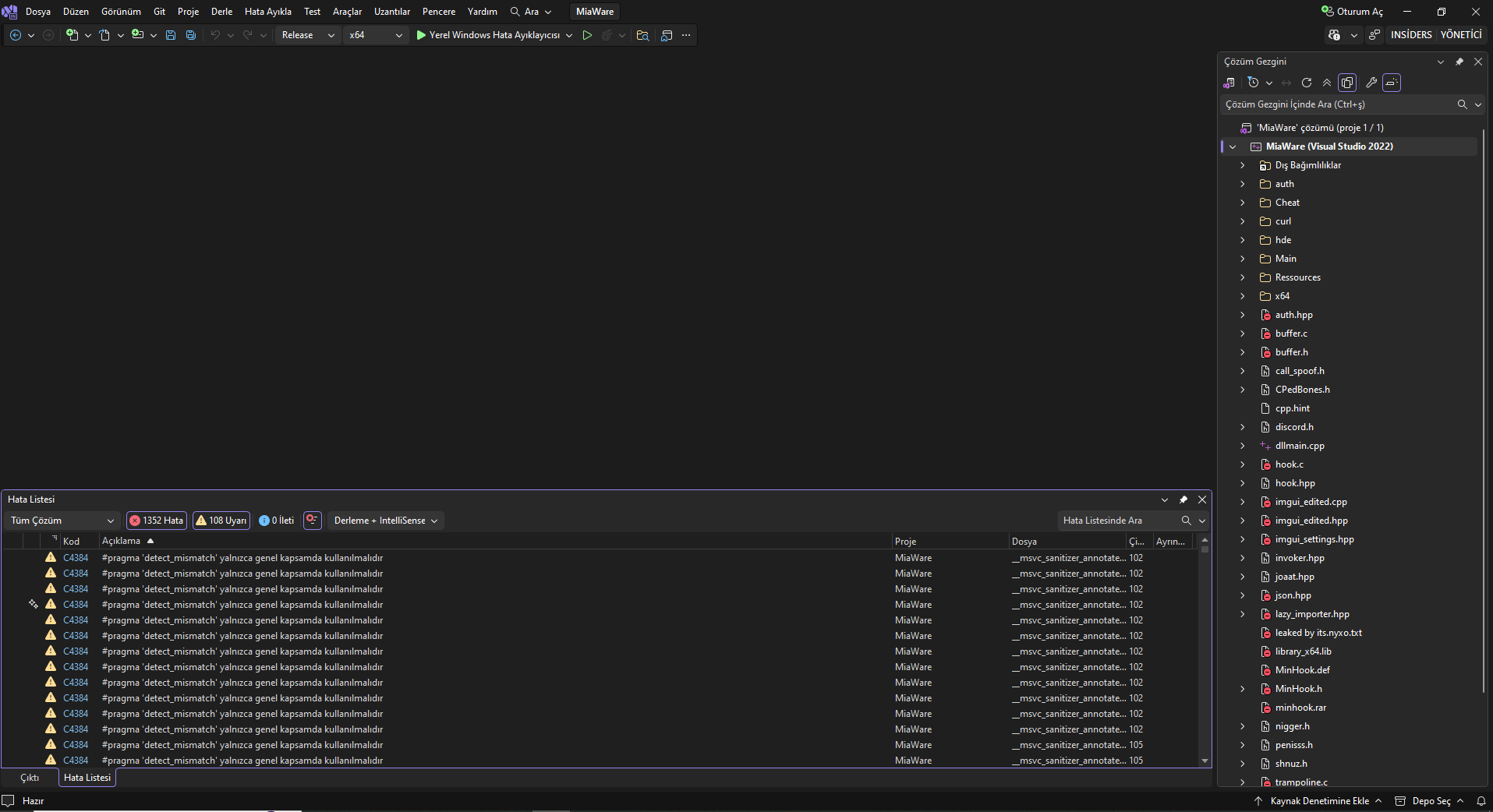This screenshot has width=1493, height=812.
Task: Click the refresh icon in Çözüm Gezgini toolbar
Action: [x=1307, y=83]
